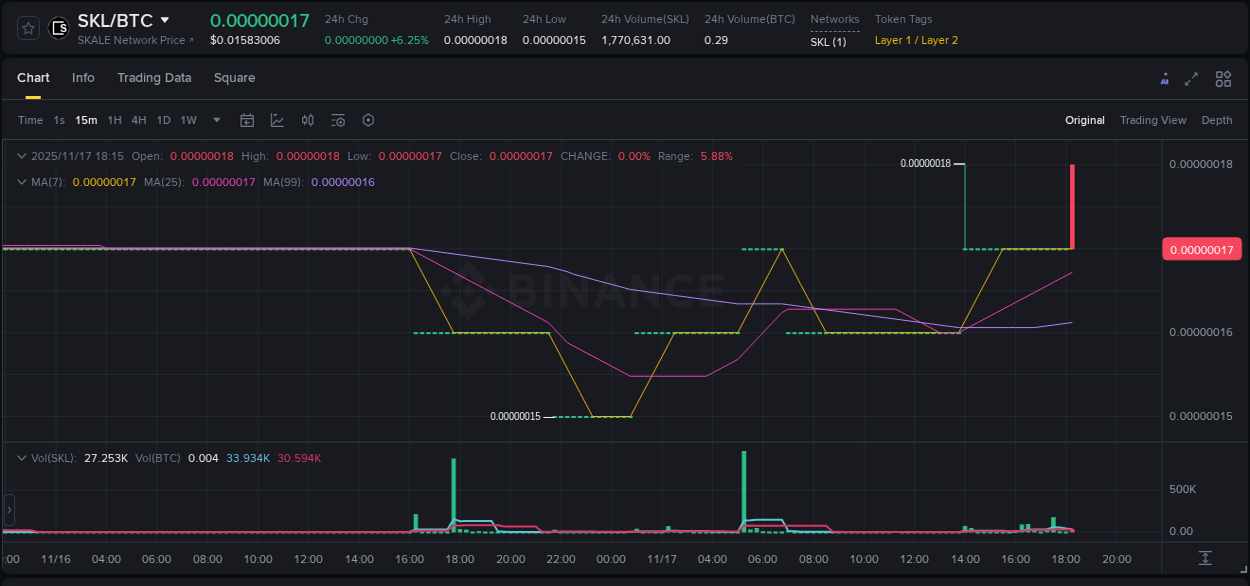Screen dimensions: 1250x586
Task: Collapse the MA indicator row arrow
Action: [21, 182]
